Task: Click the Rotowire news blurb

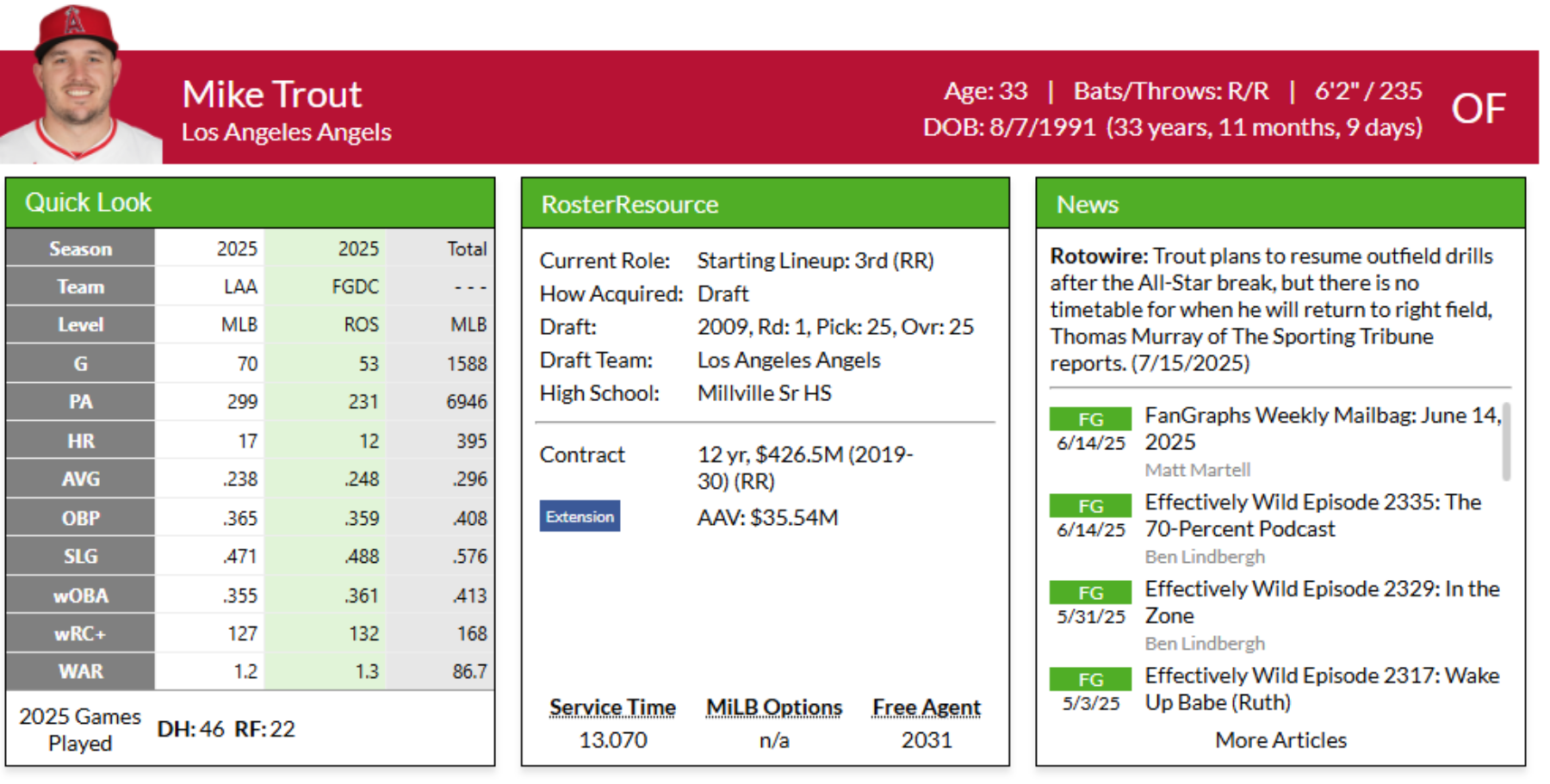Action: pos(1272,309)
